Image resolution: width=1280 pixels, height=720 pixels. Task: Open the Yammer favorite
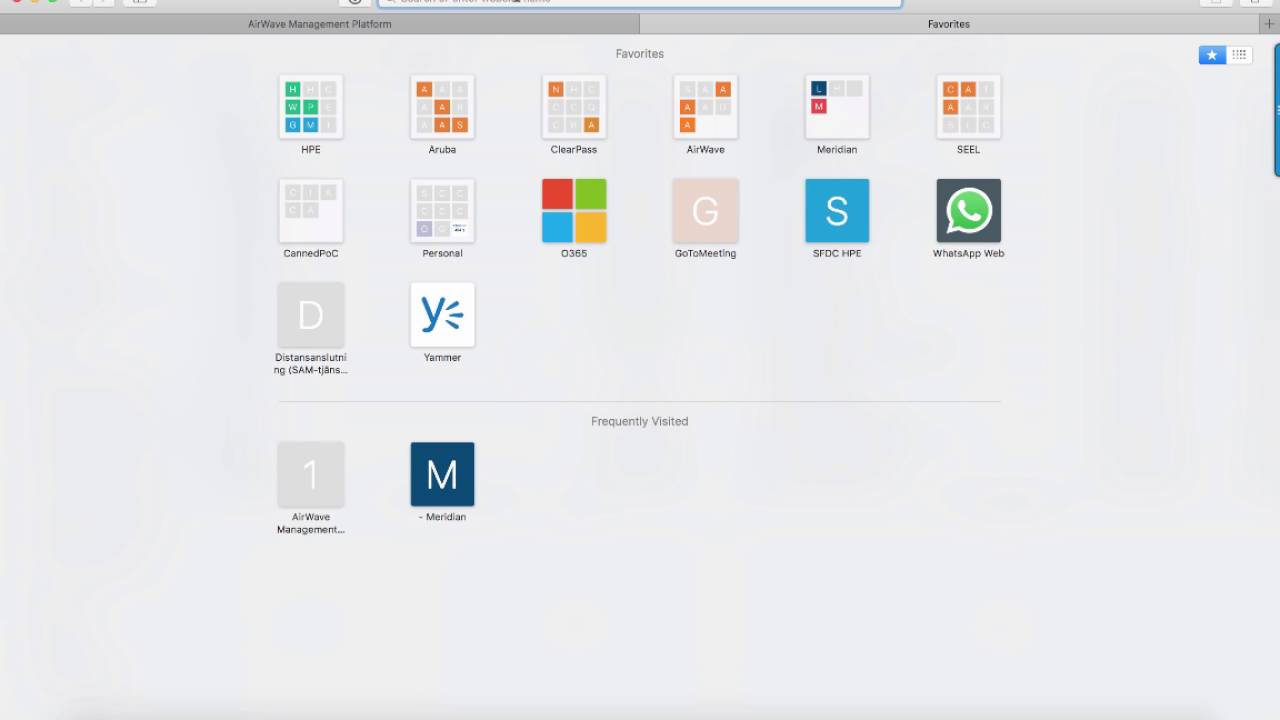click(442, 315)
